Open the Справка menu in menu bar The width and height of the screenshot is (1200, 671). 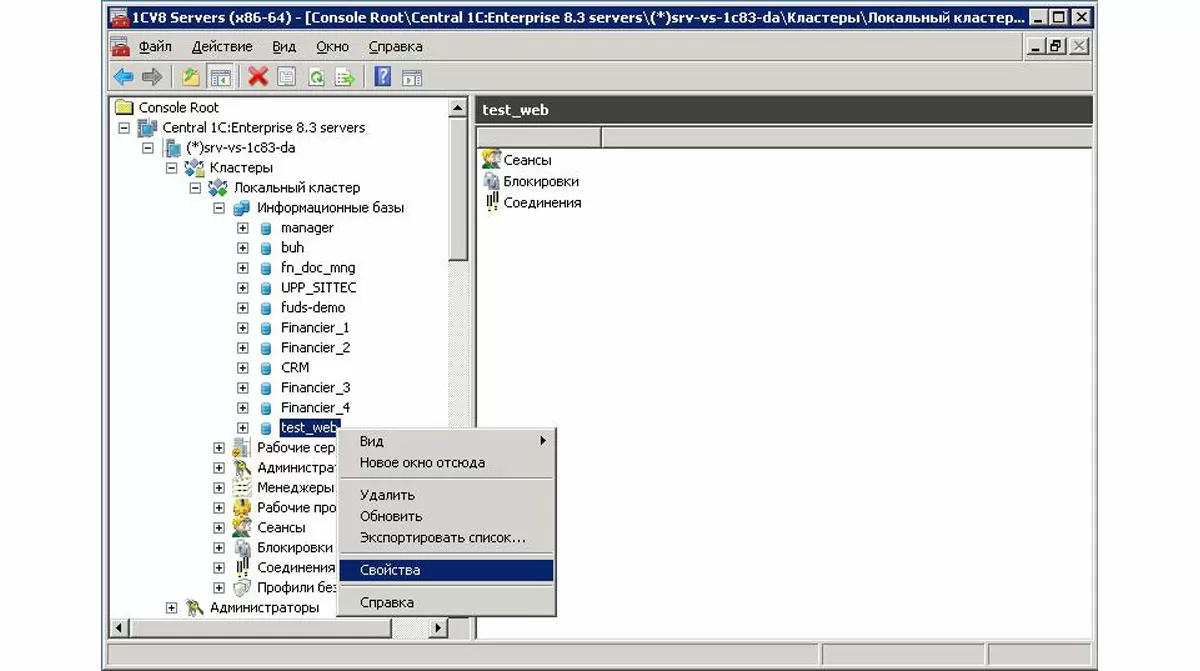[x=395, y=46]
